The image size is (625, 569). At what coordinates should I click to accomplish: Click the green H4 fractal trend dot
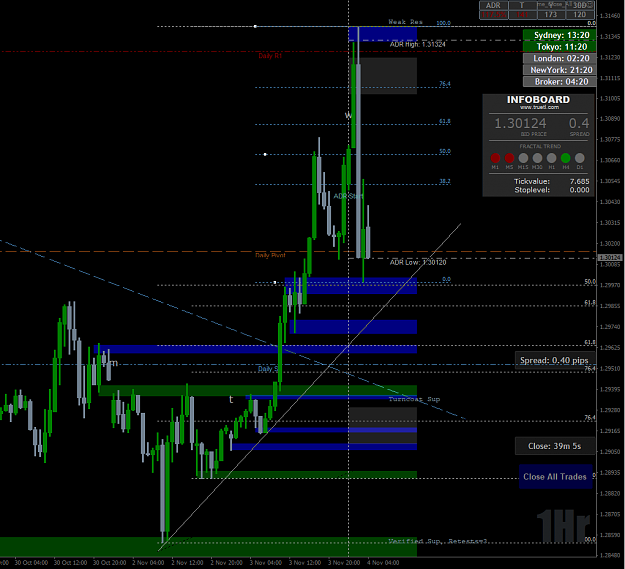tap(565, 158)
